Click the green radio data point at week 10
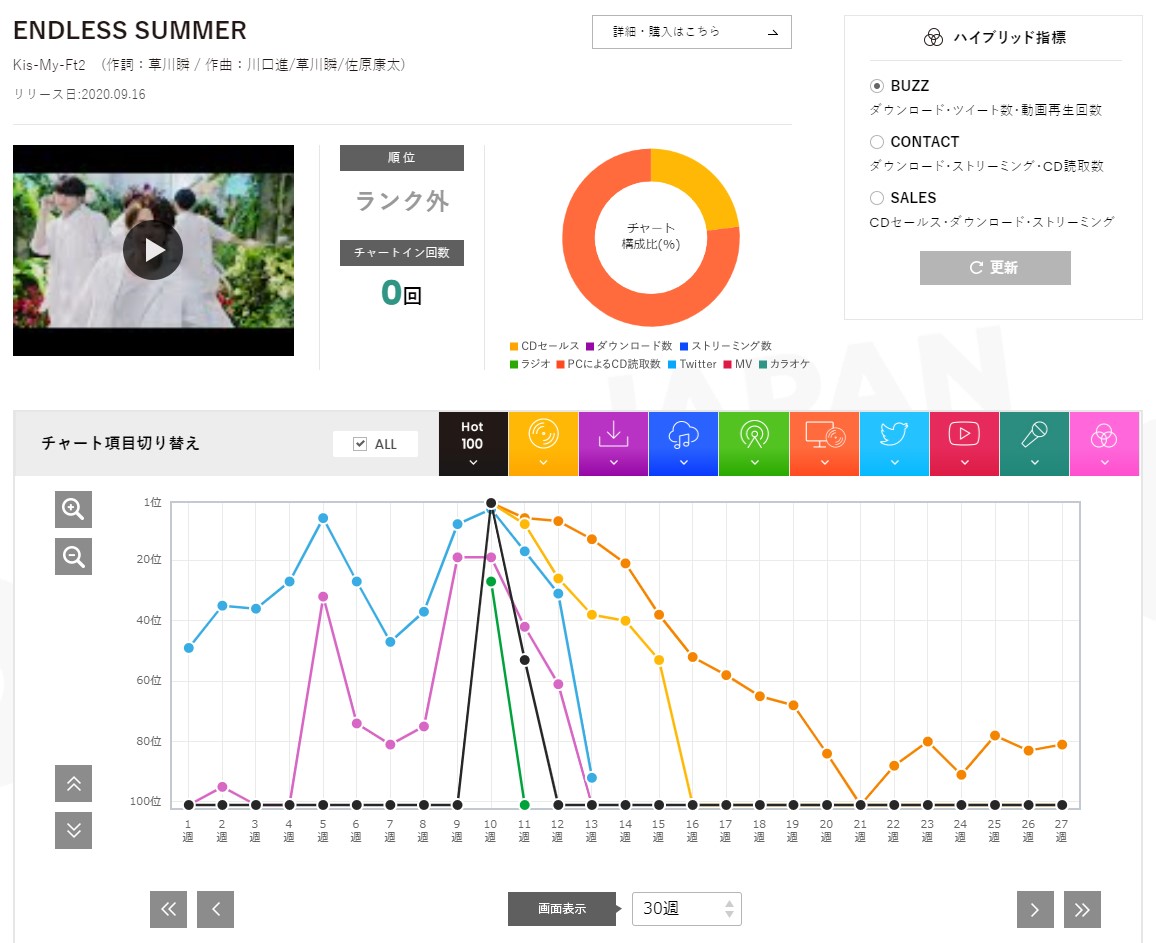The width and height of the screenshot is (1156, 943). click(x=491, y=582)
